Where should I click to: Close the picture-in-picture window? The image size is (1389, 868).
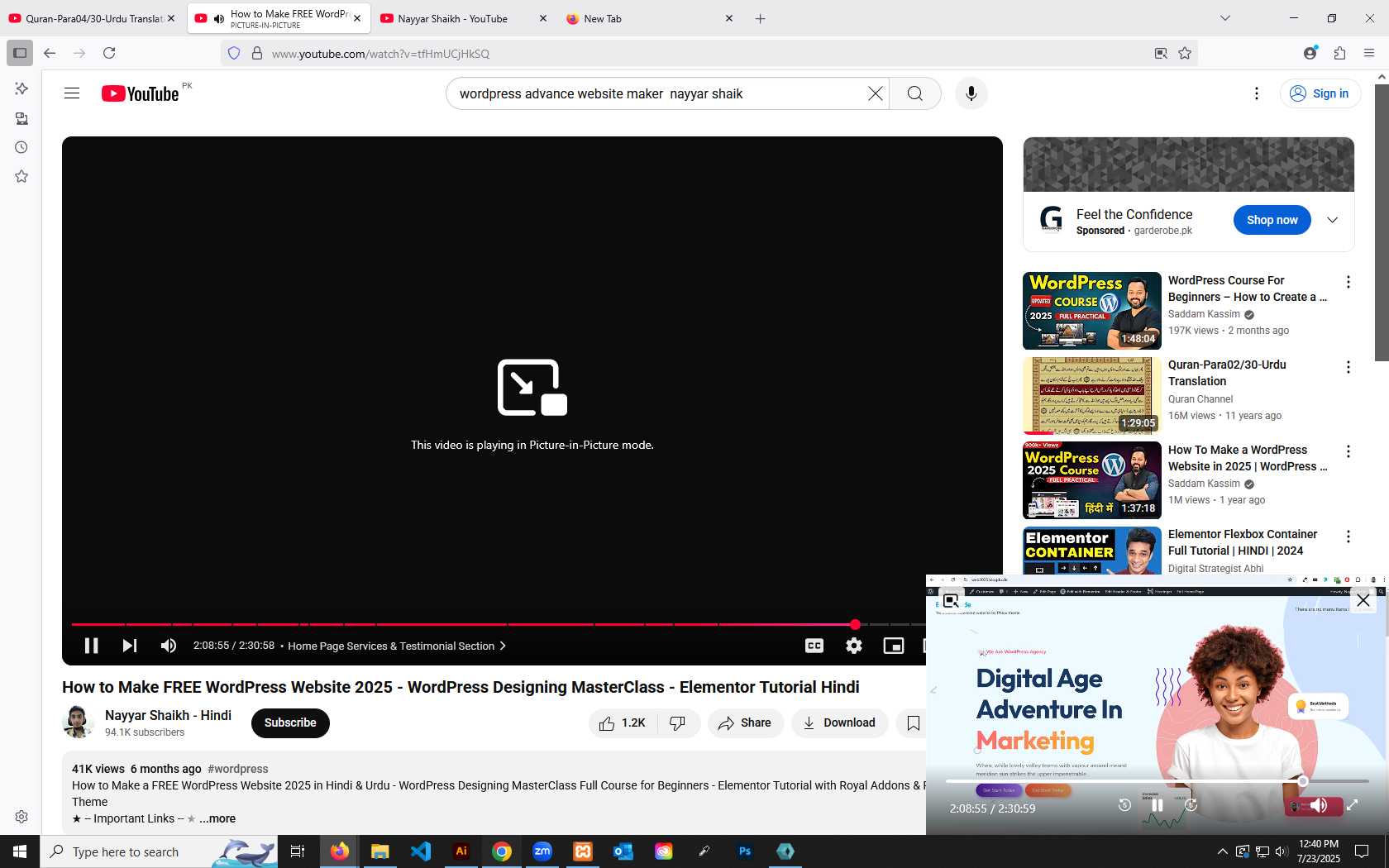1363,601
